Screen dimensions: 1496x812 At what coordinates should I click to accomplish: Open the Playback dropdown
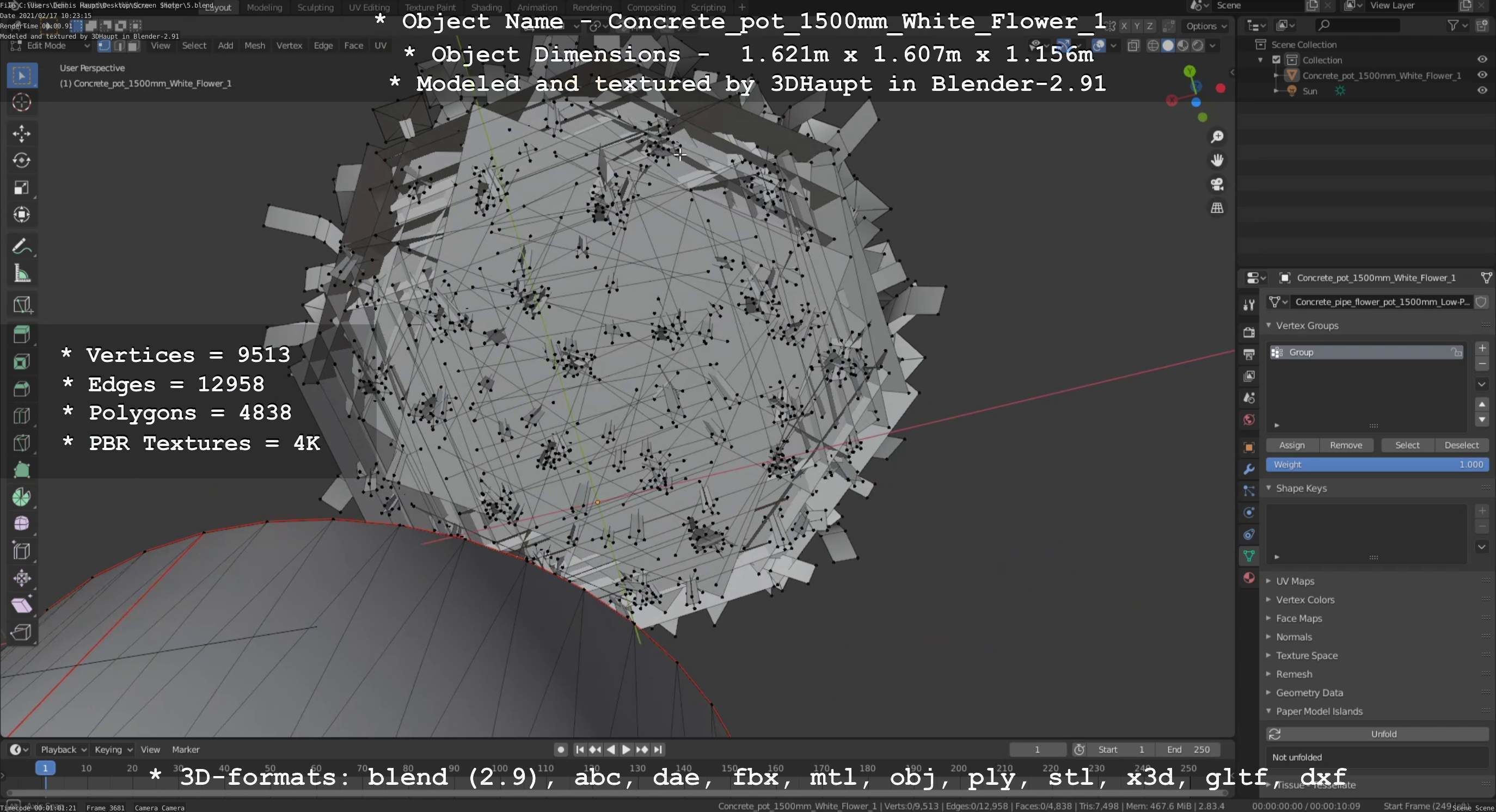(x=63, y=749)
